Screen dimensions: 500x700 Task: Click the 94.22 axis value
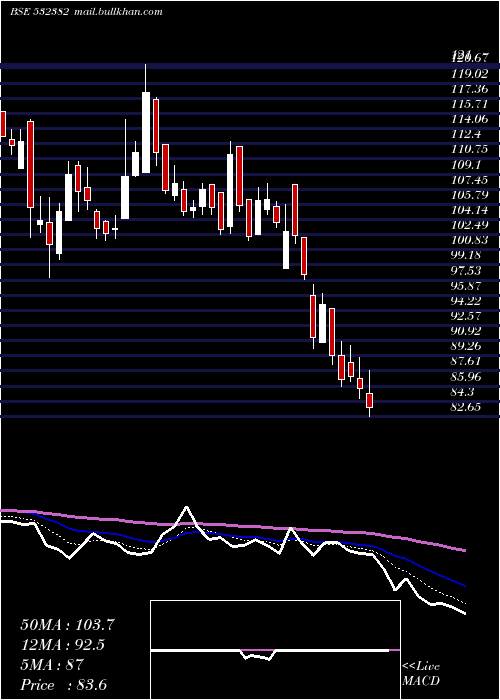(x=466, y=301)
